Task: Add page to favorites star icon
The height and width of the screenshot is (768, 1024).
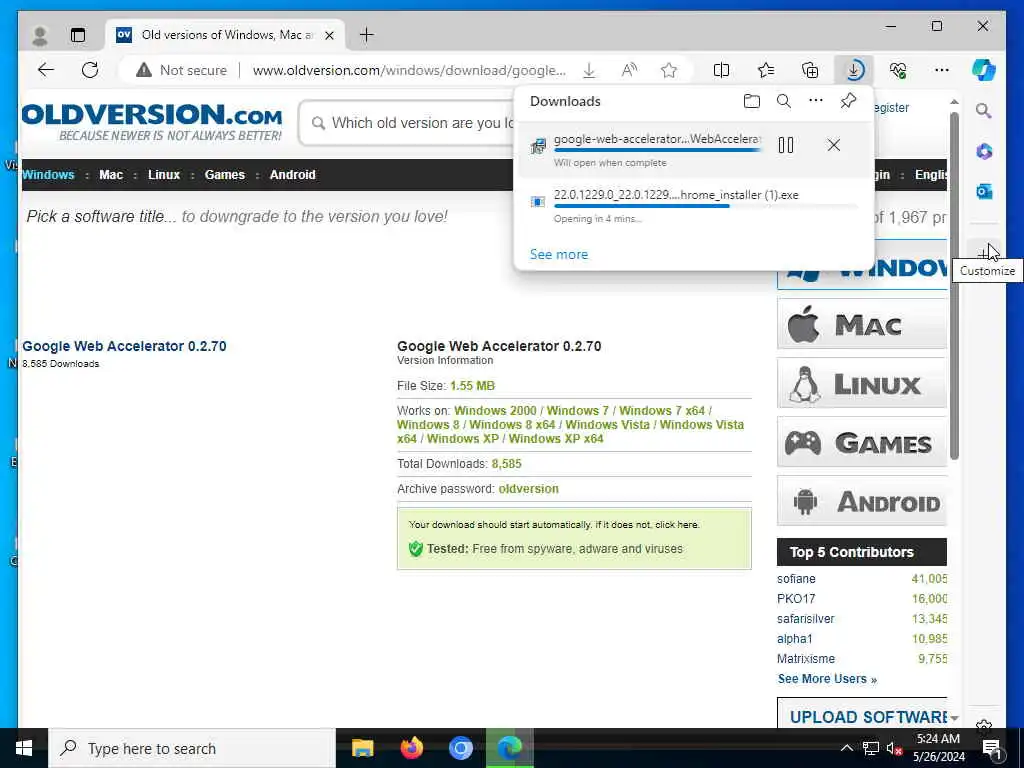Action: (x=669, y=70)
